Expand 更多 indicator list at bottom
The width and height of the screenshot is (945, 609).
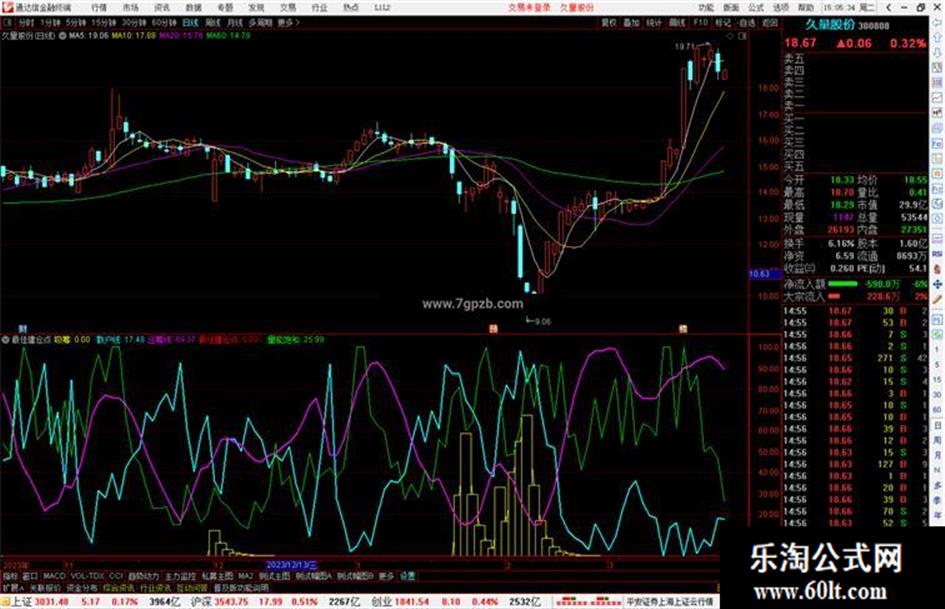tap(386, 576)
